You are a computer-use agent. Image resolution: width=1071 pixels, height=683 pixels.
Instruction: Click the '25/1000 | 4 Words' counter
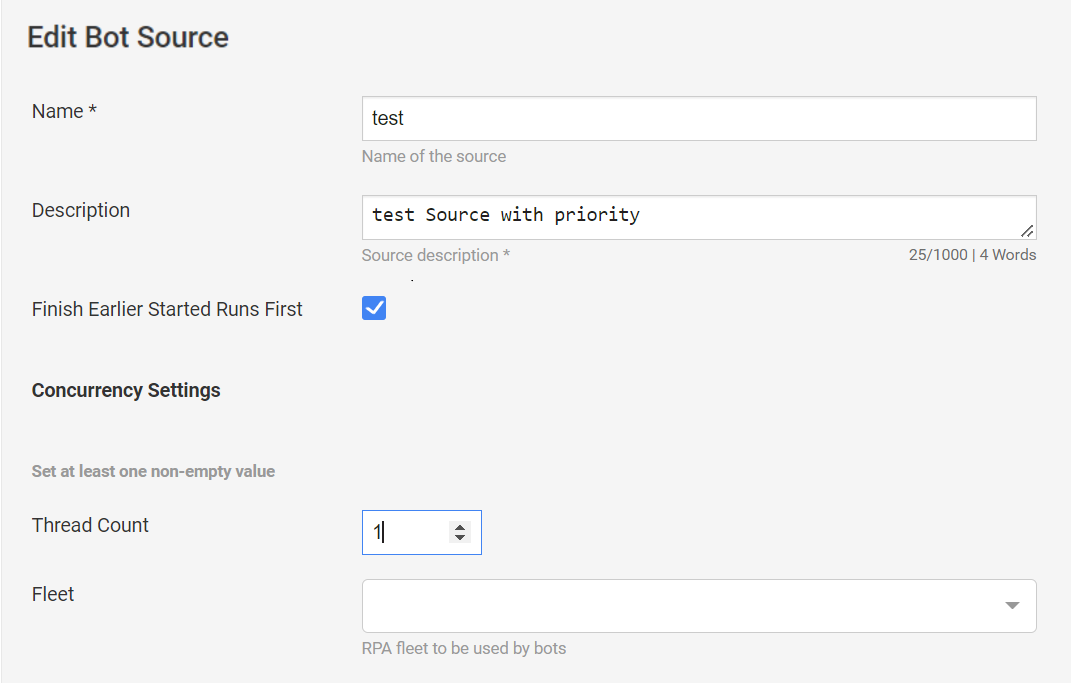click(972, 255)
